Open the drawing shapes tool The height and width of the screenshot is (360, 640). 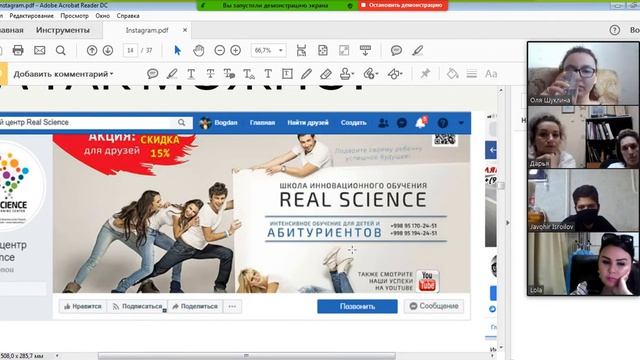(395, 73)
